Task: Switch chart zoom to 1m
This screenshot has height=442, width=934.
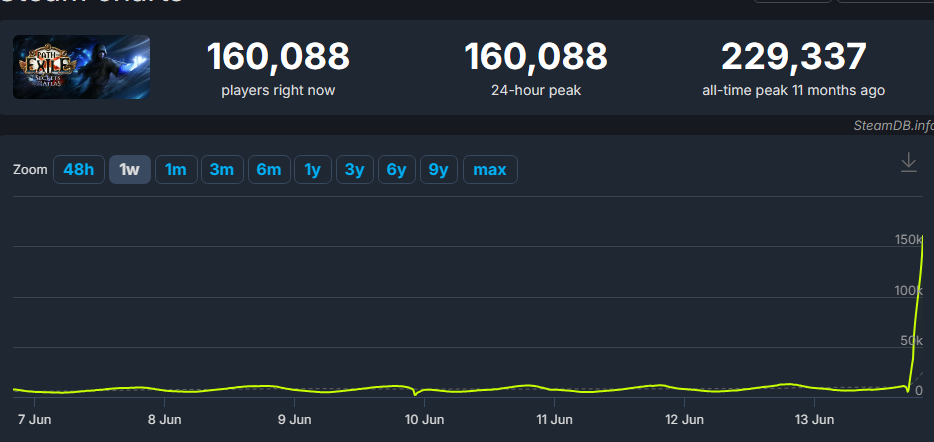Action: [176, 170]
